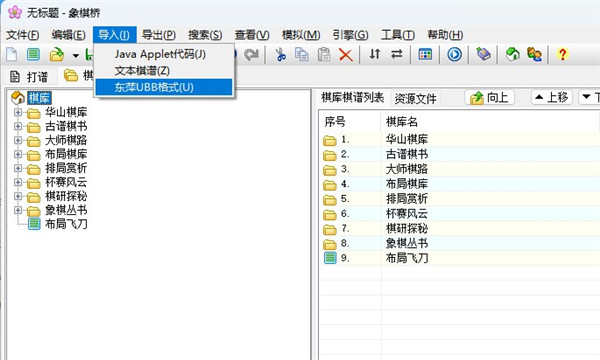The image size is (600, 360).
Task: Click the horizontal swap arrows icon
Action: 397,54
